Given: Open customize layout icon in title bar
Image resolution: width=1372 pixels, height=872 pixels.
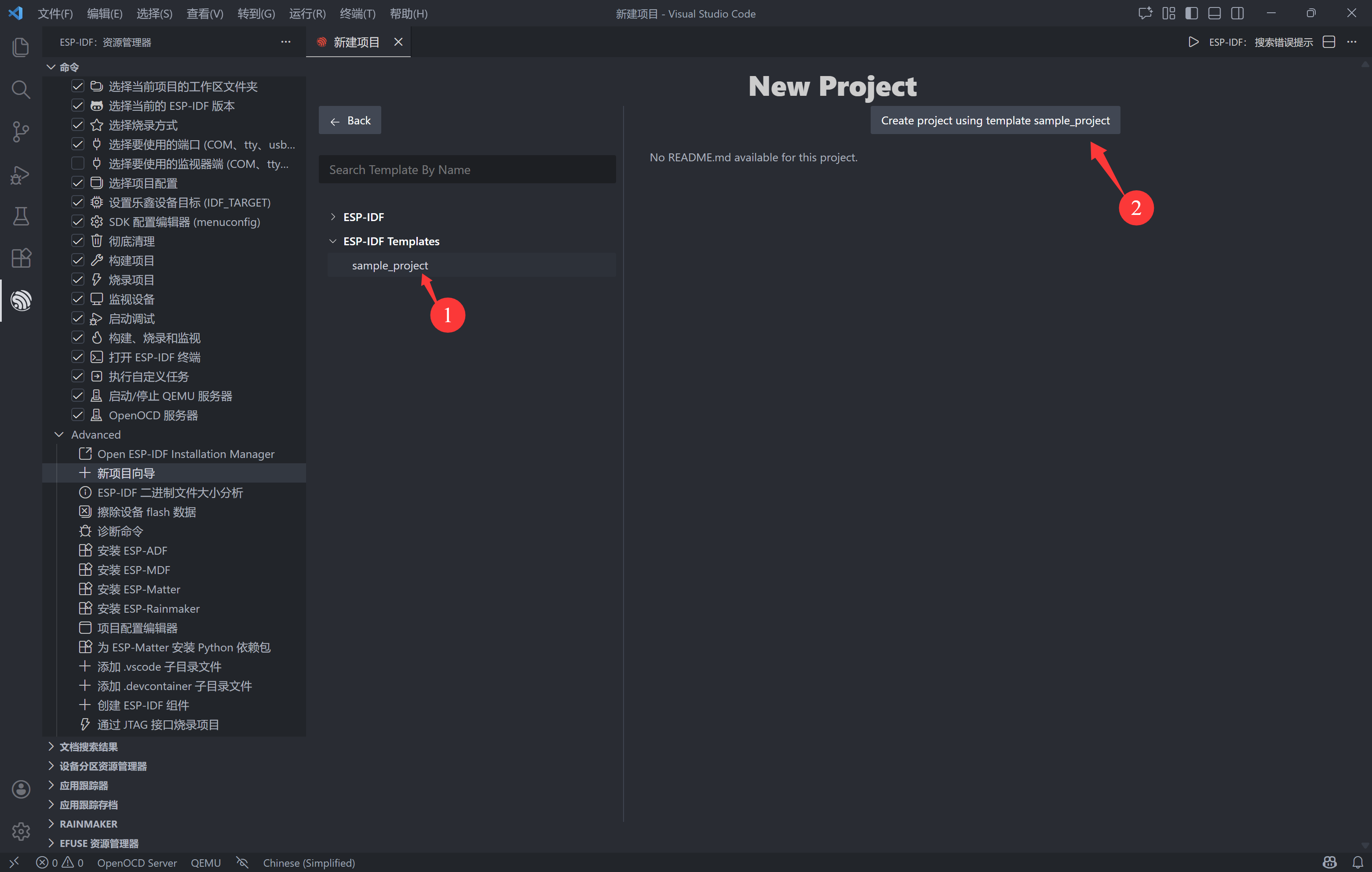Looking at the screenshot, I should pyautogui.click(x=1168, y=13).
